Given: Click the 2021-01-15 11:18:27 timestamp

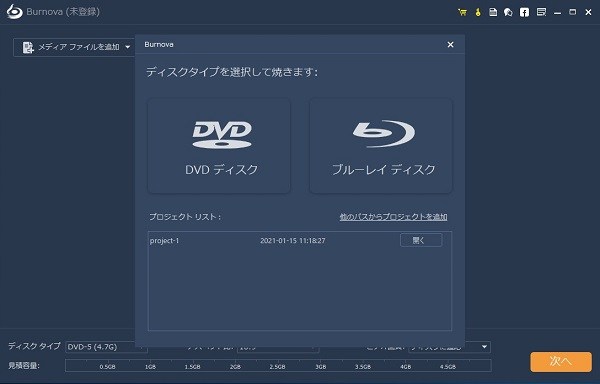Looking at the screenshot, I should [x=293, y=241].
